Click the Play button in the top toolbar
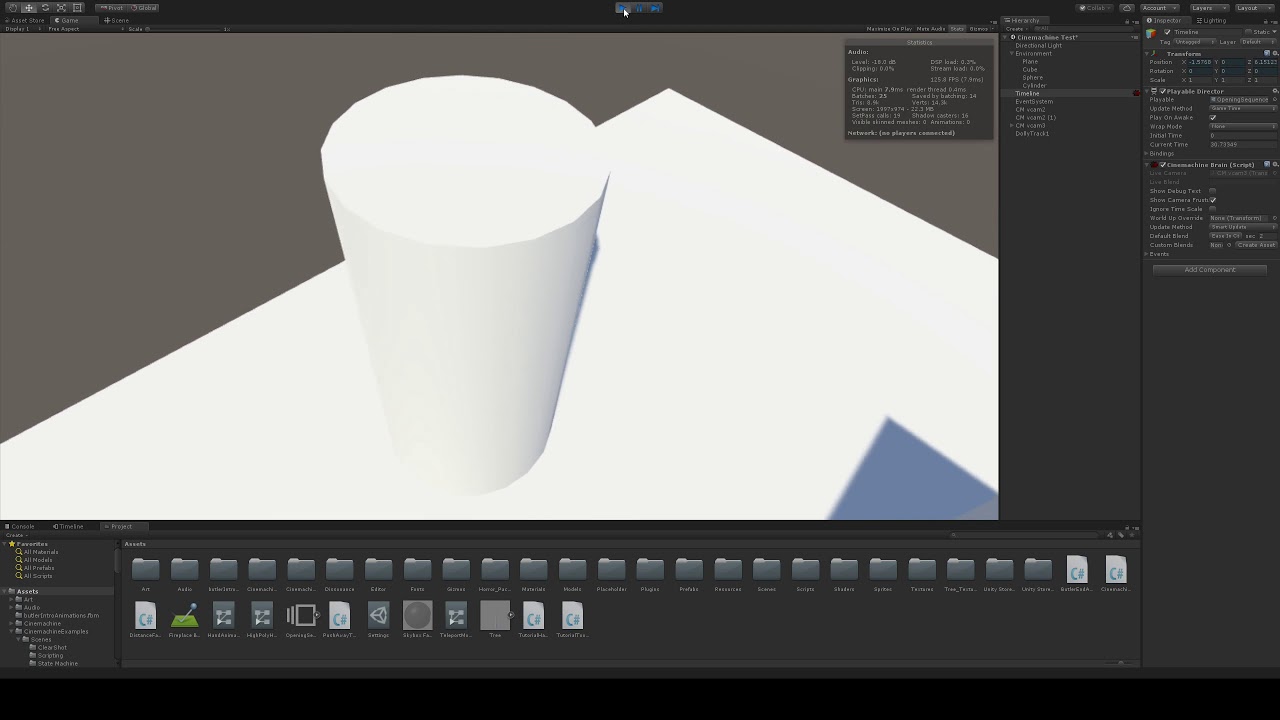The image size is (1280, 720). [623, 8]
